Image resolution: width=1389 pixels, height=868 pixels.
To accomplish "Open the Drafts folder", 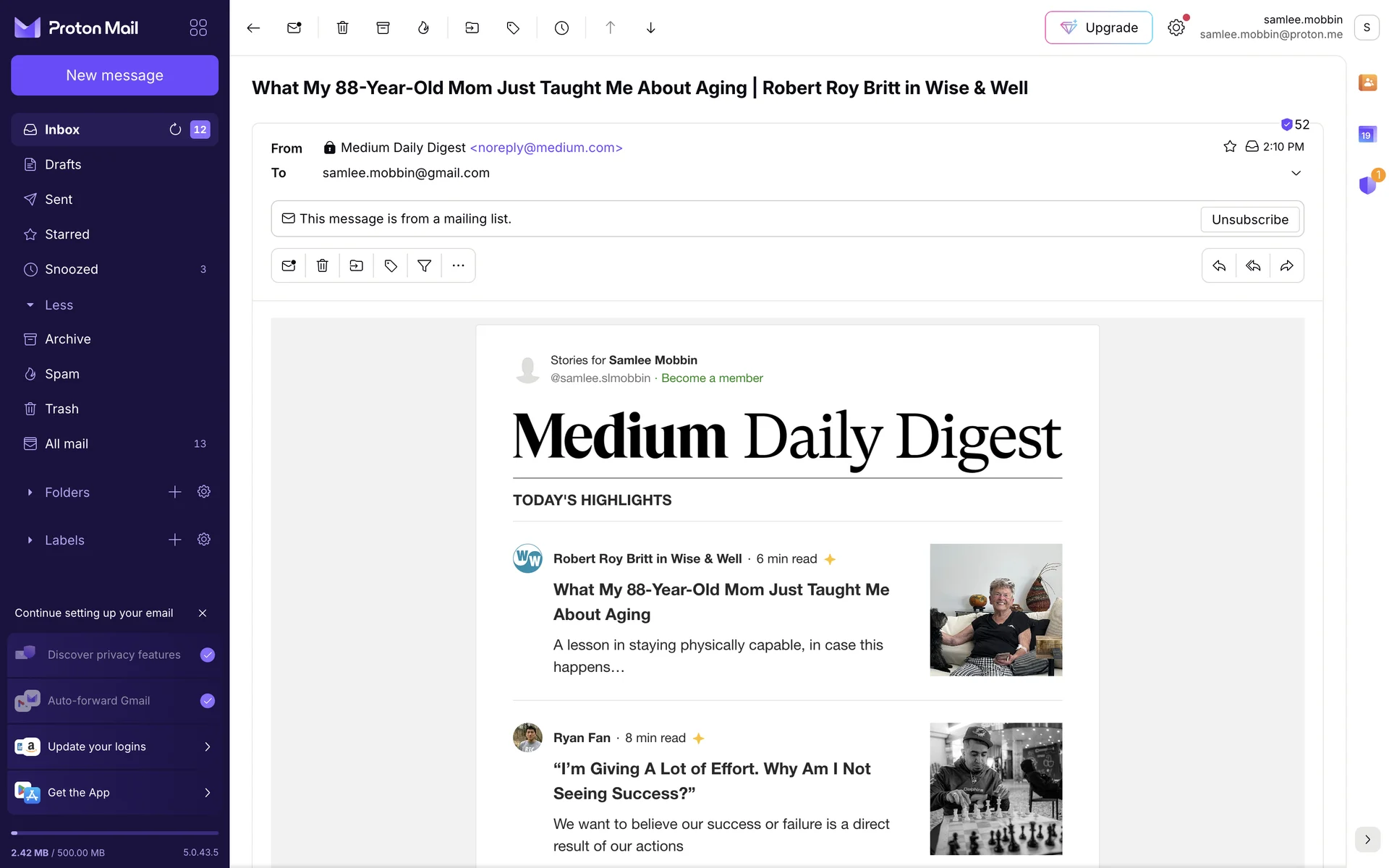I will pos(63,165).
